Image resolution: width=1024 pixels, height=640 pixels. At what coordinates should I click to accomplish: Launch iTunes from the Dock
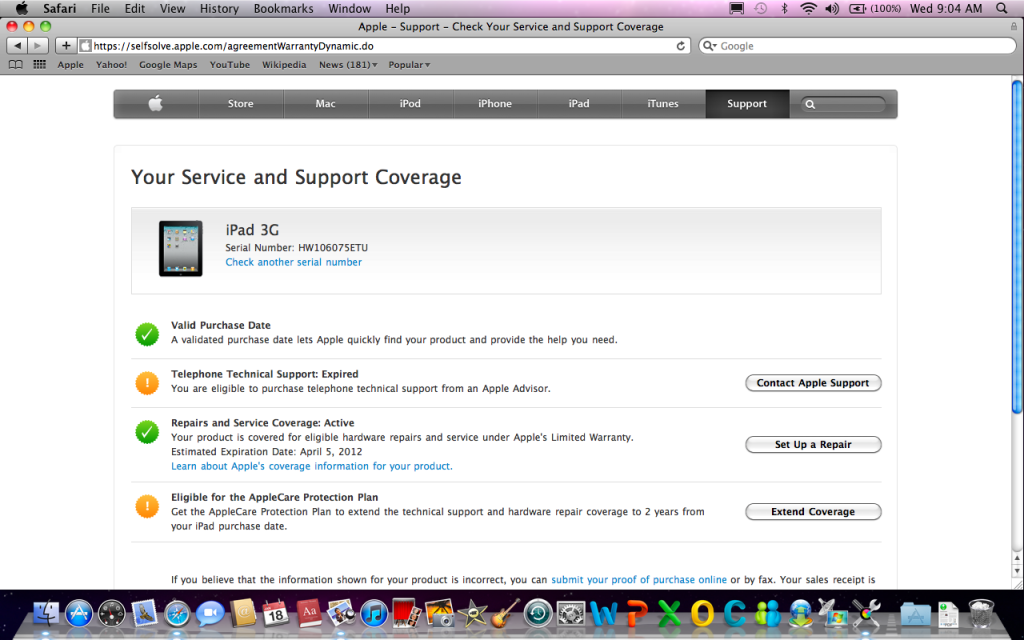pyautogui.click(x=374, y=614)
